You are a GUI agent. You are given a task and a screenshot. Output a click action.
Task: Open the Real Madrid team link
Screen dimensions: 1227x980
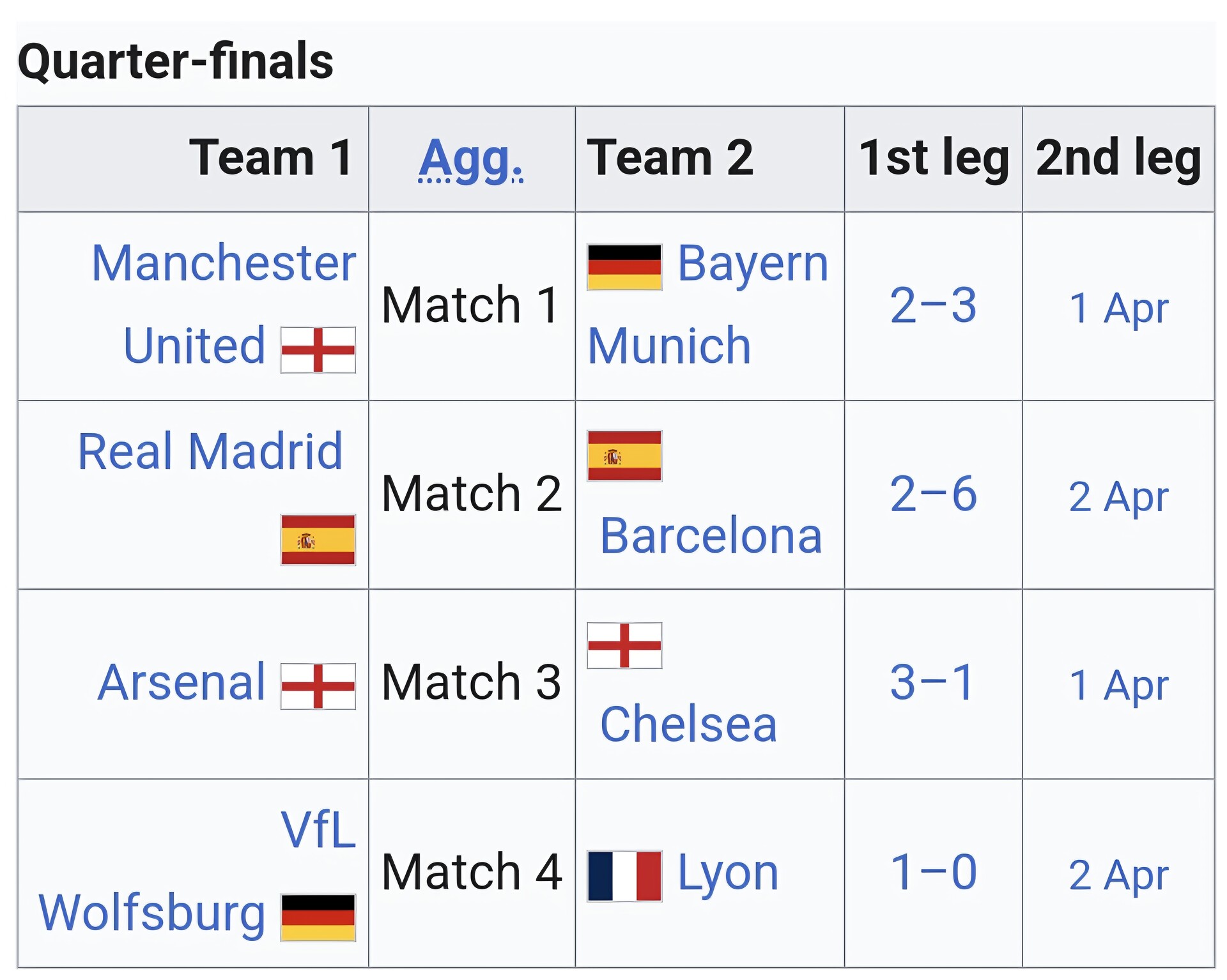point(210,452)
